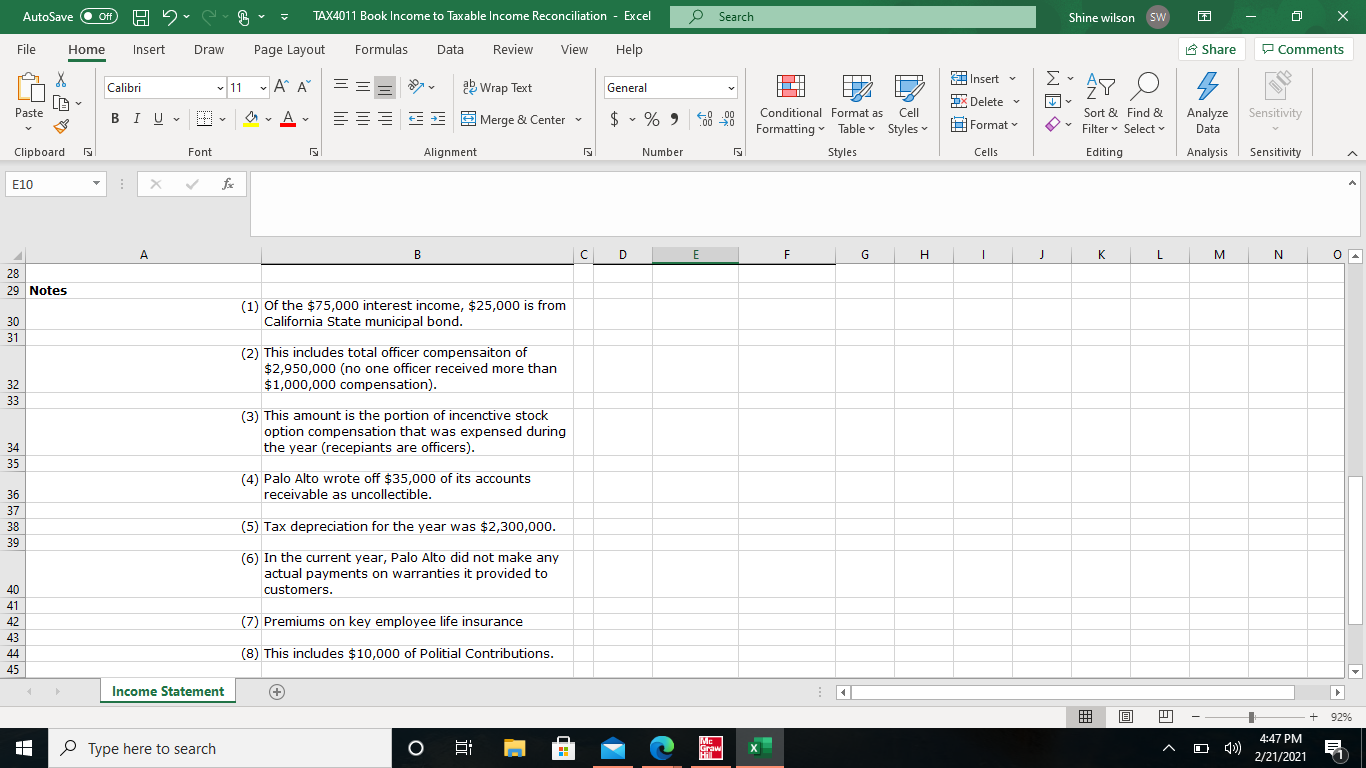
Task: Open Microsoft Edge from the taskbar
Action: [x=662, y=749]
